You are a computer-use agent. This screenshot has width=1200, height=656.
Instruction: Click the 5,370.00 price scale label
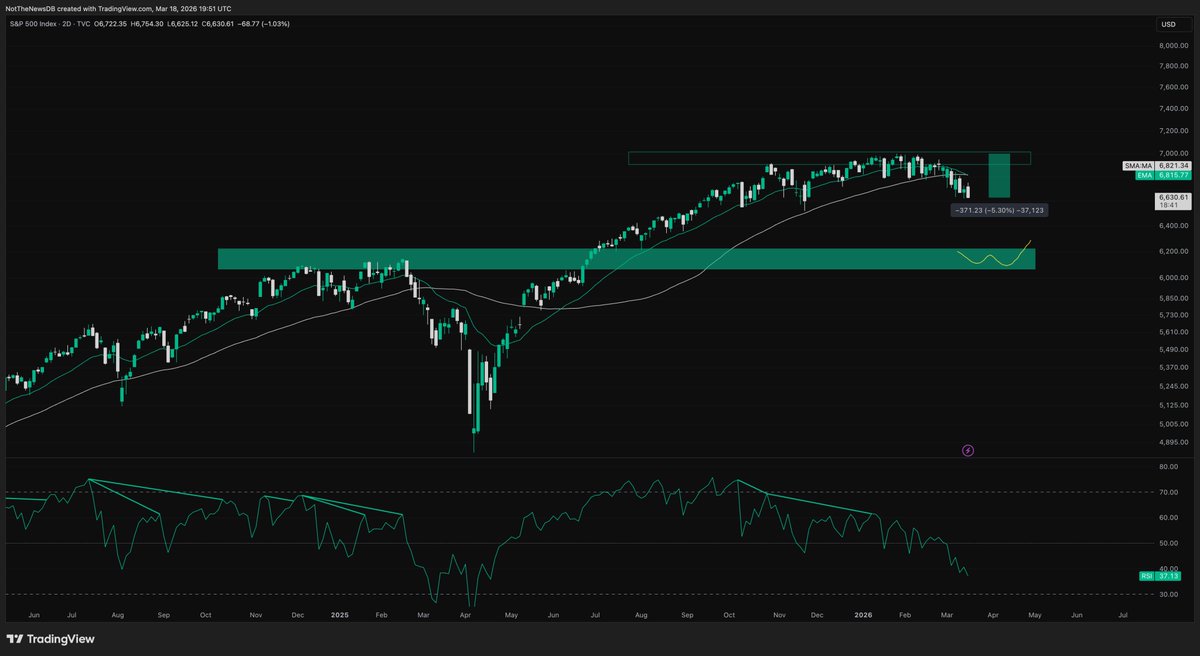pyautogui.click(x=1175, y=368)
